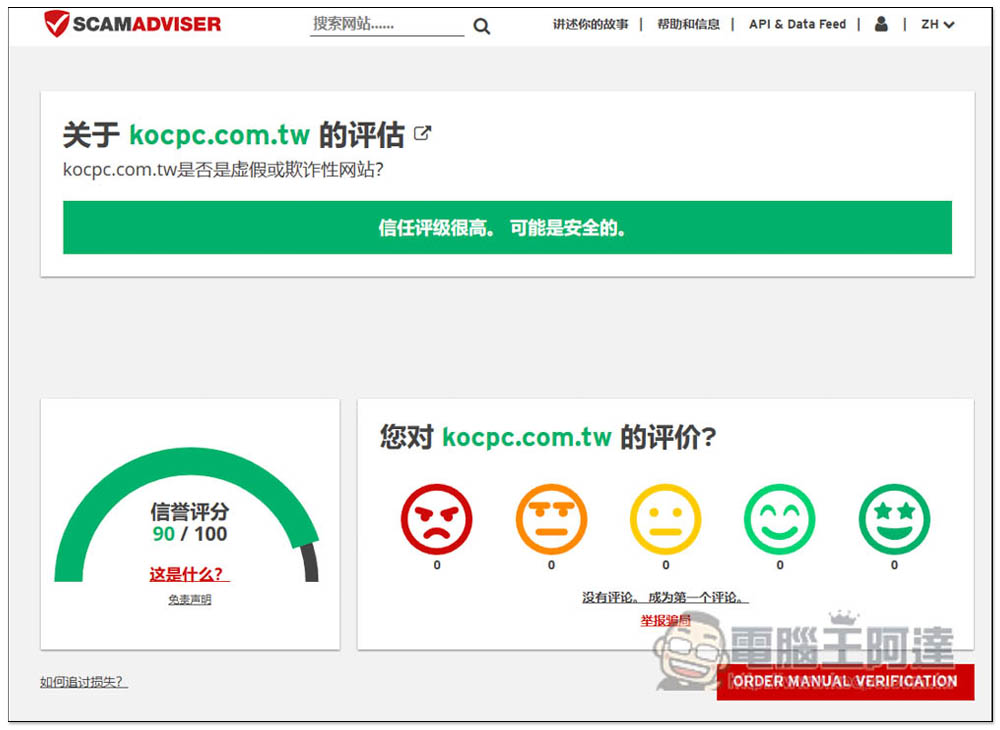Rate with the yellow neutral face
1000x730 pixels.
pos(666,520)
